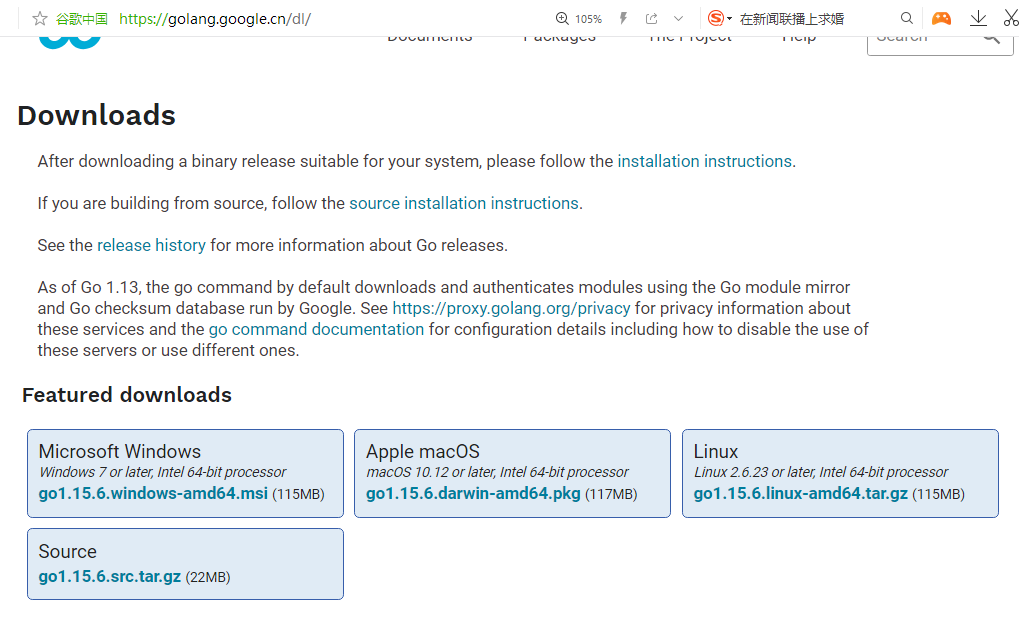This screenshot has width=1019, height=620.
Task: Open the Documents menu item
Action: [x=430, y=39]
